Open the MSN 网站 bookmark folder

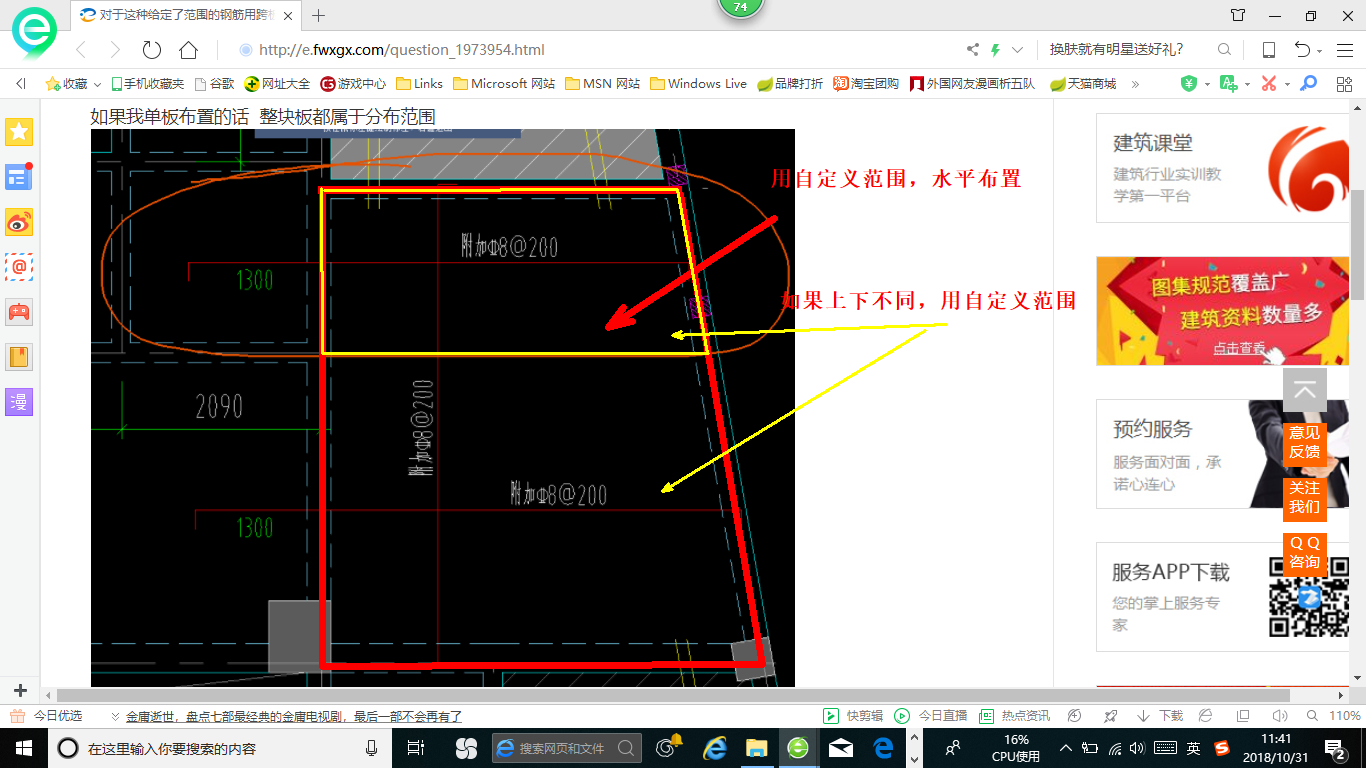603,84
